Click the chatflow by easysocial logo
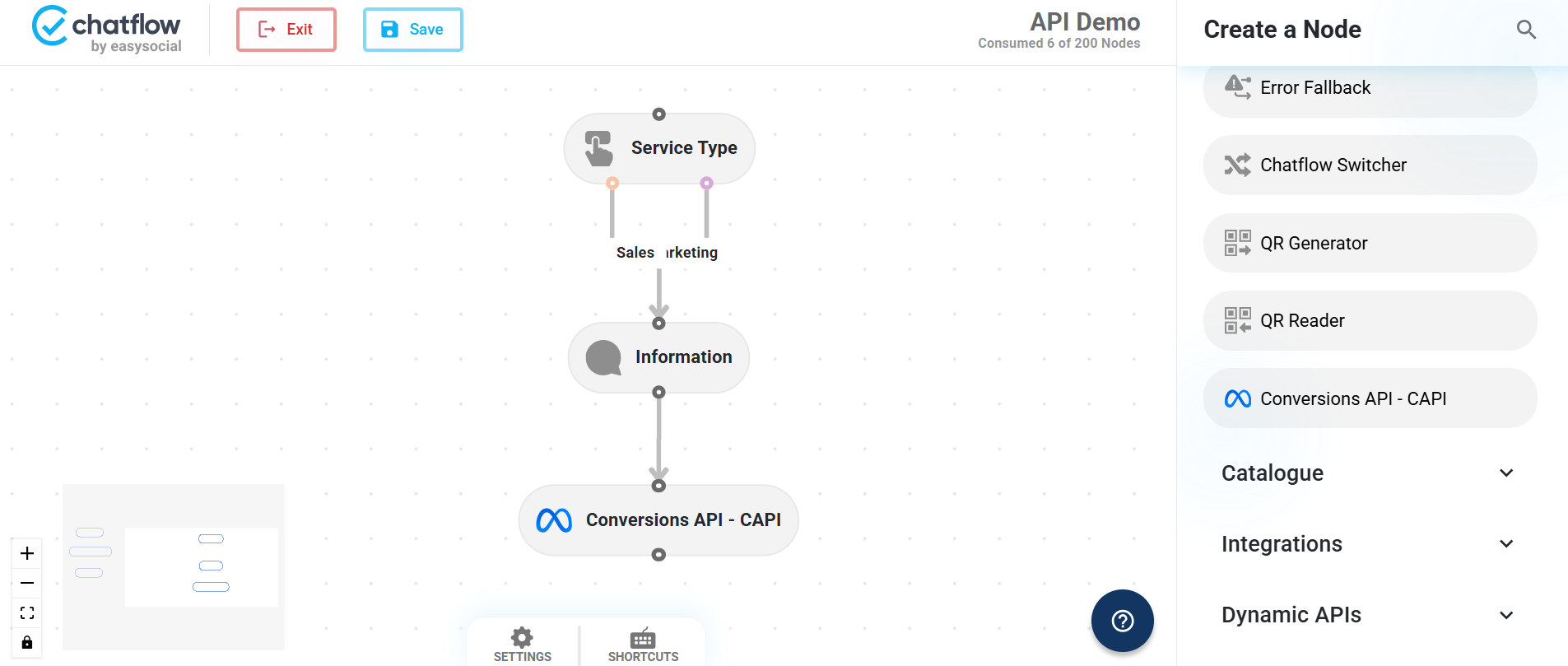 pyautogui.click(x=107, y=30)
